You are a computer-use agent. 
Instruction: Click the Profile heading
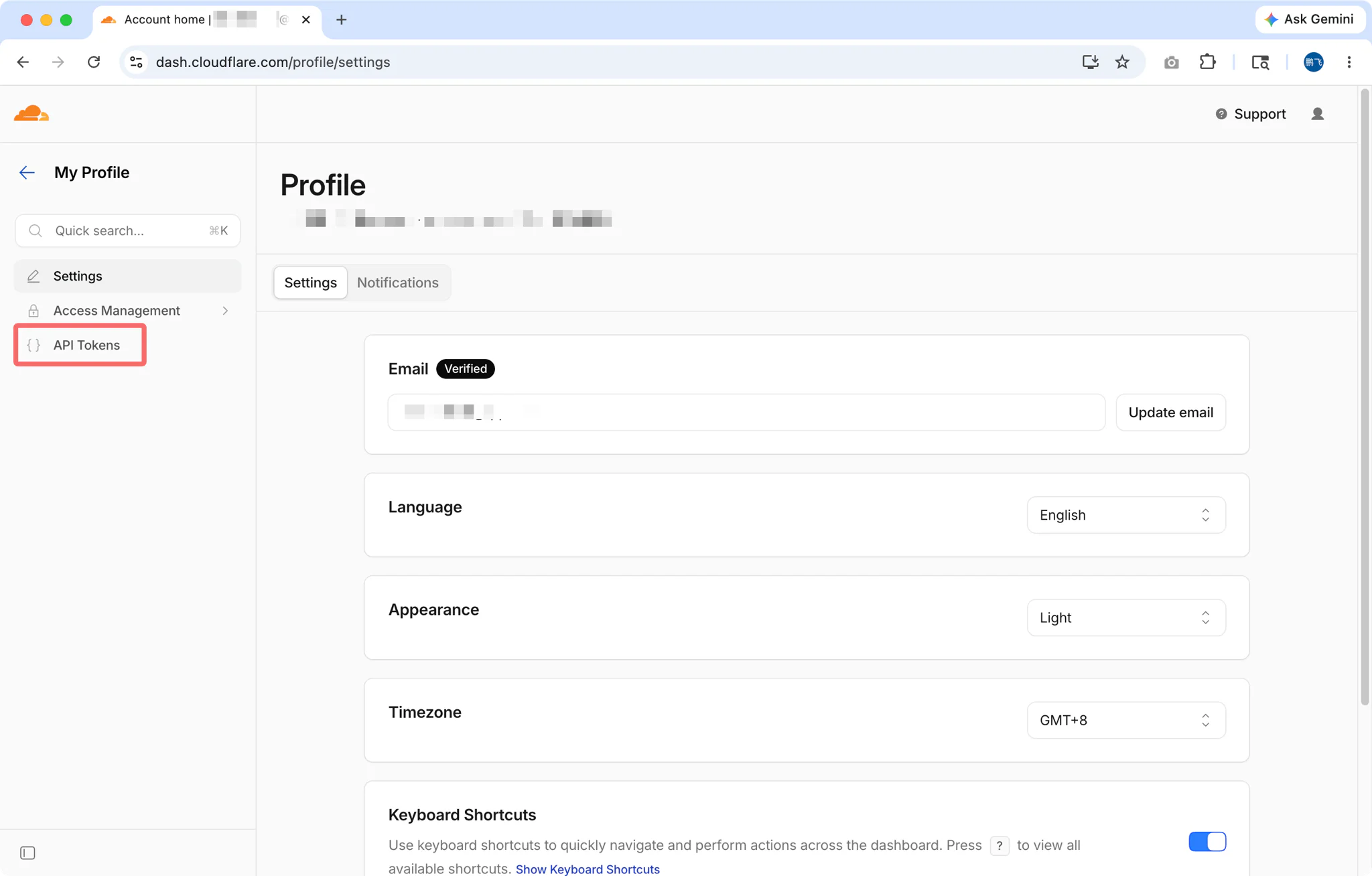point(323,186)
